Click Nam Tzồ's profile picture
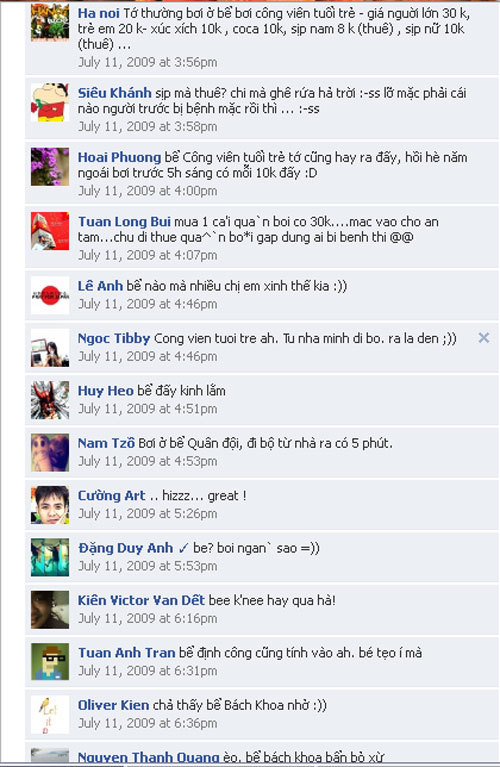The image size is (500, 767). [x=50, y=452]
